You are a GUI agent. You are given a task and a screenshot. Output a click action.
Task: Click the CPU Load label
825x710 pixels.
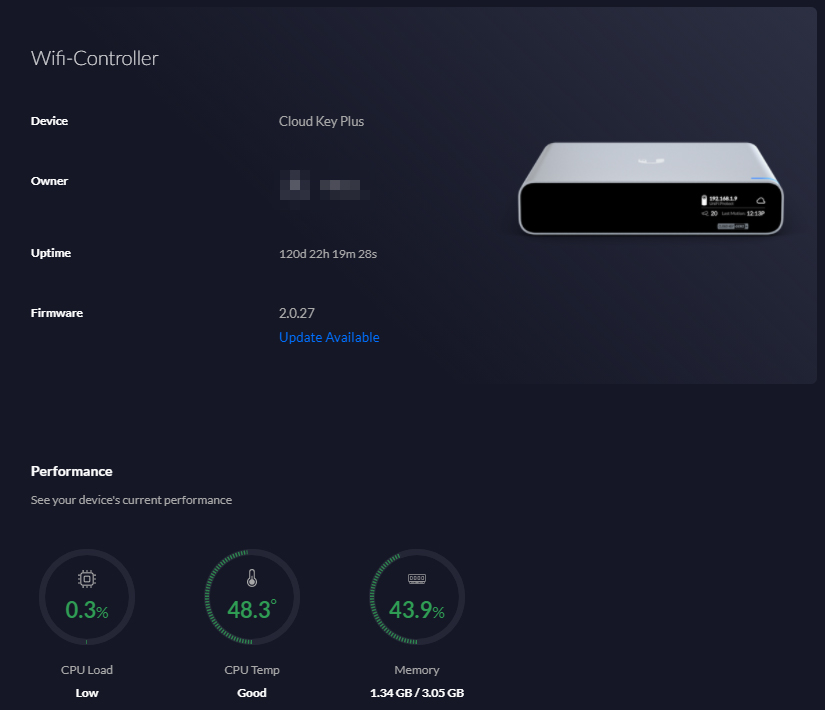coord(87,669)
